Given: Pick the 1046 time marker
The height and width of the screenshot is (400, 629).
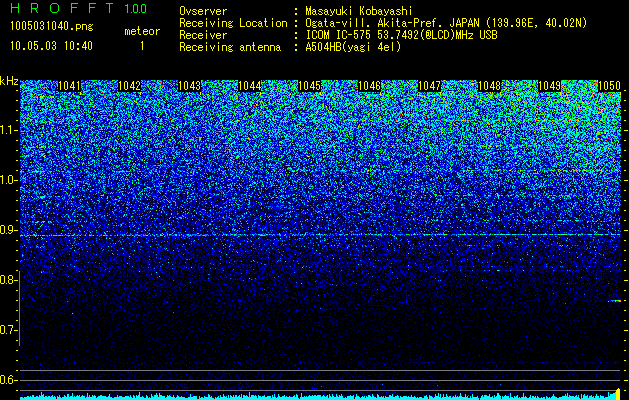Looking at the screenshot, I should 369,86.
